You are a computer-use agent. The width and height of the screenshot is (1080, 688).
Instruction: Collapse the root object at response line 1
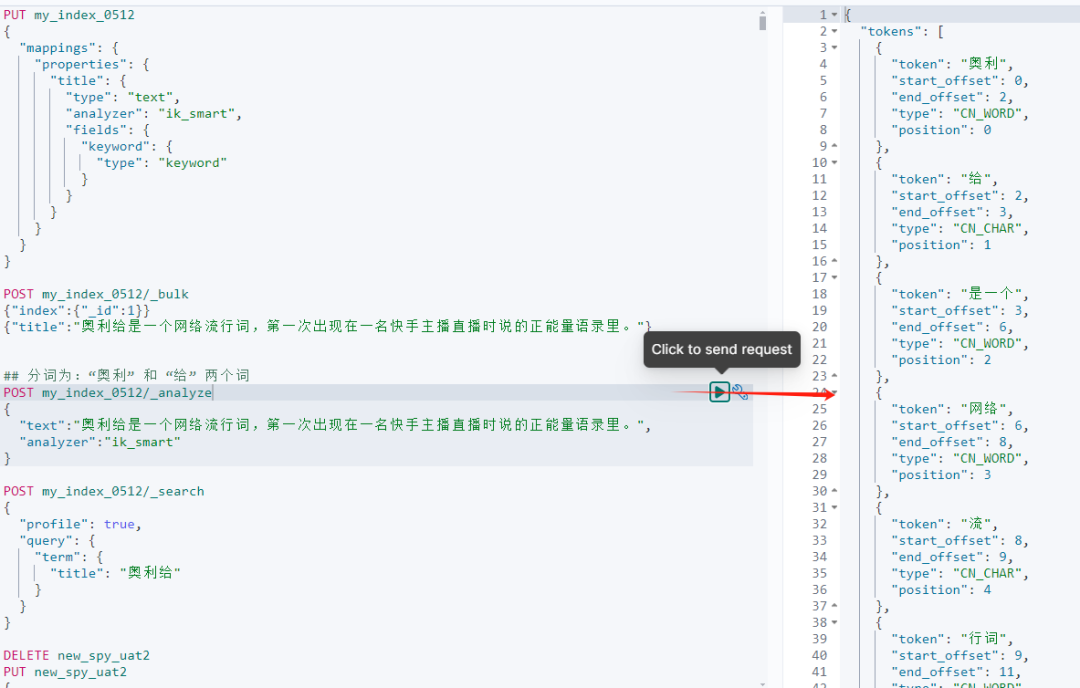coord(834,14)
